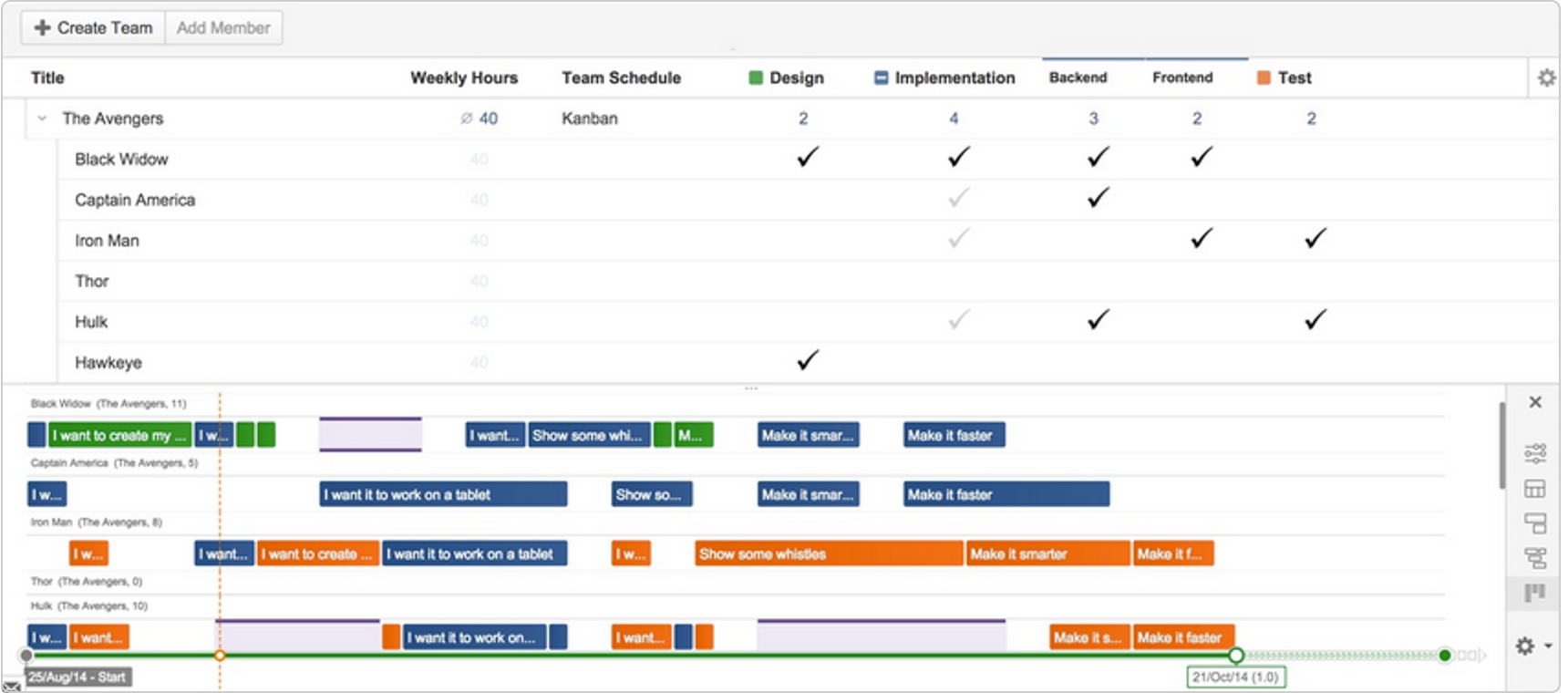This screenshot has width=1568, height=693.
Task: Open the table settings gear at top right
Action: (1546, 78)
